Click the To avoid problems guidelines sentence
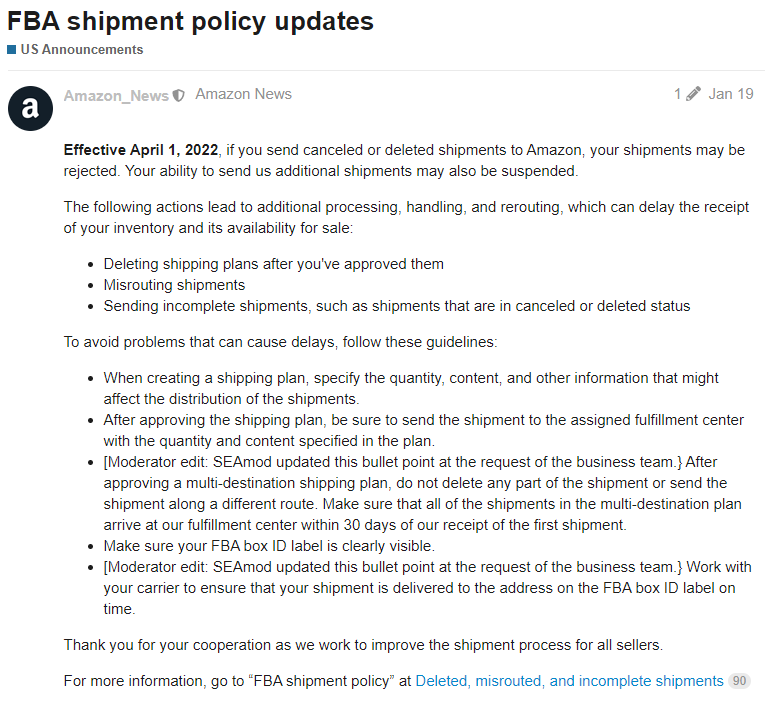The image size is (778, 702). (280, 341)
